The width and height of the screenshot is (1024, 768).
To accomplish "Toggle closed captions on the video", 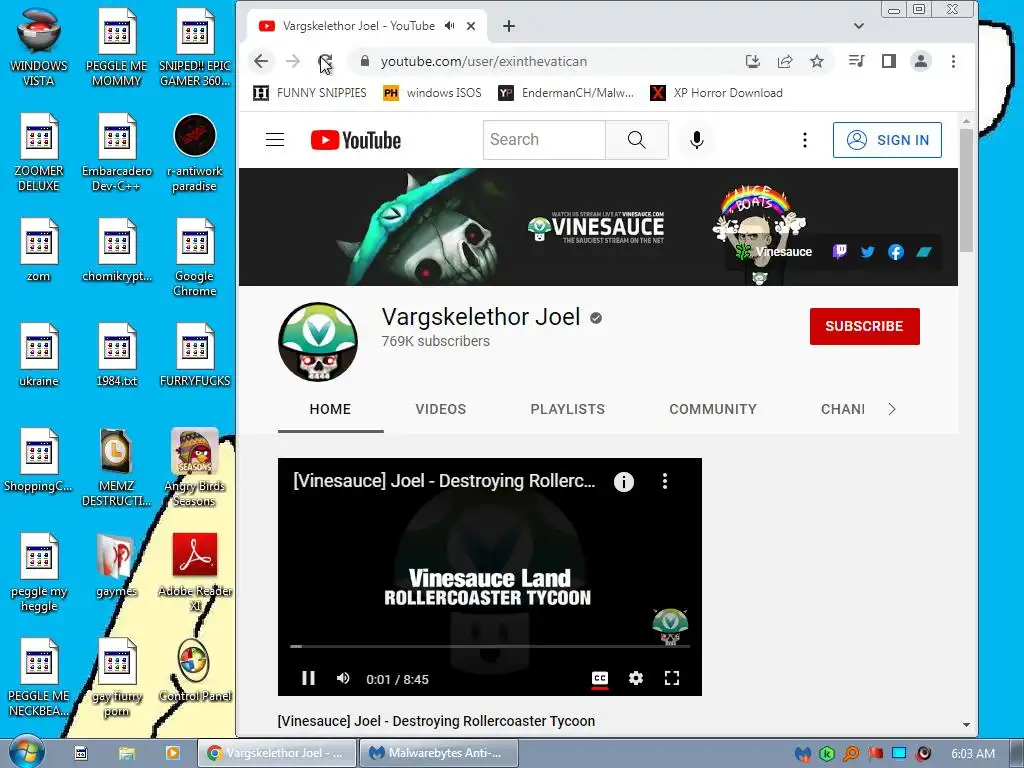I will pyautogui.click(x=600, y=679).
